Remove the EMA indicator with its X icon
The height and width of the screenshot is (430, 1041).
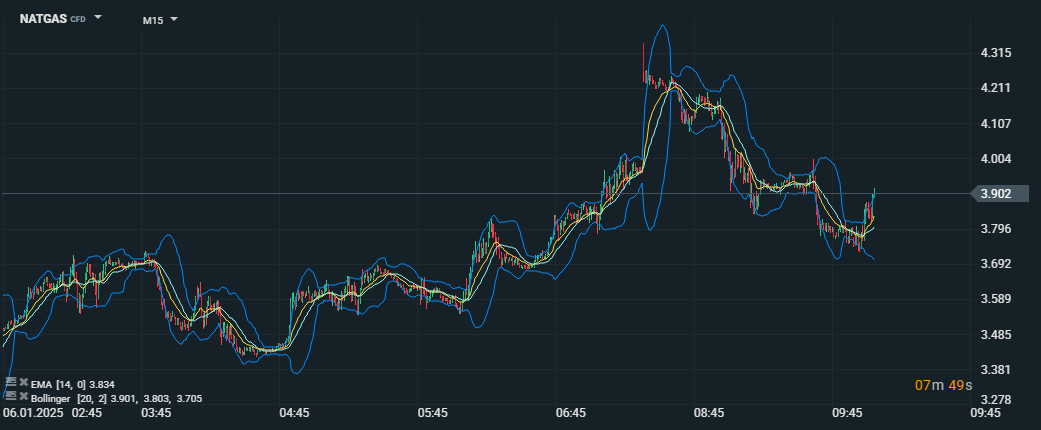click(22, 383)
